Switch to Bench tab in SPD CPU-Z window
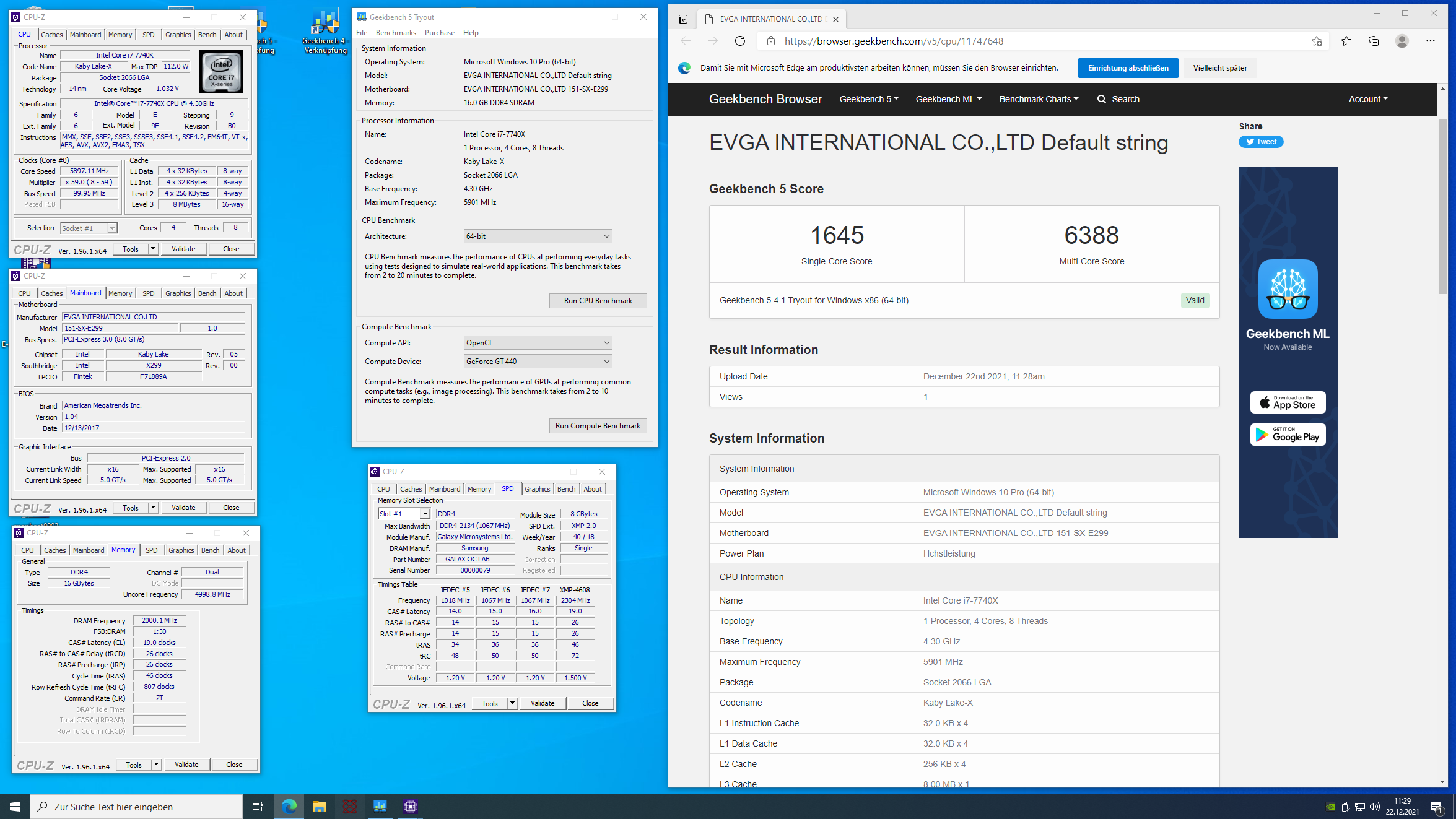This screenshot has width=1456, height=819. [x=566, y=489]
